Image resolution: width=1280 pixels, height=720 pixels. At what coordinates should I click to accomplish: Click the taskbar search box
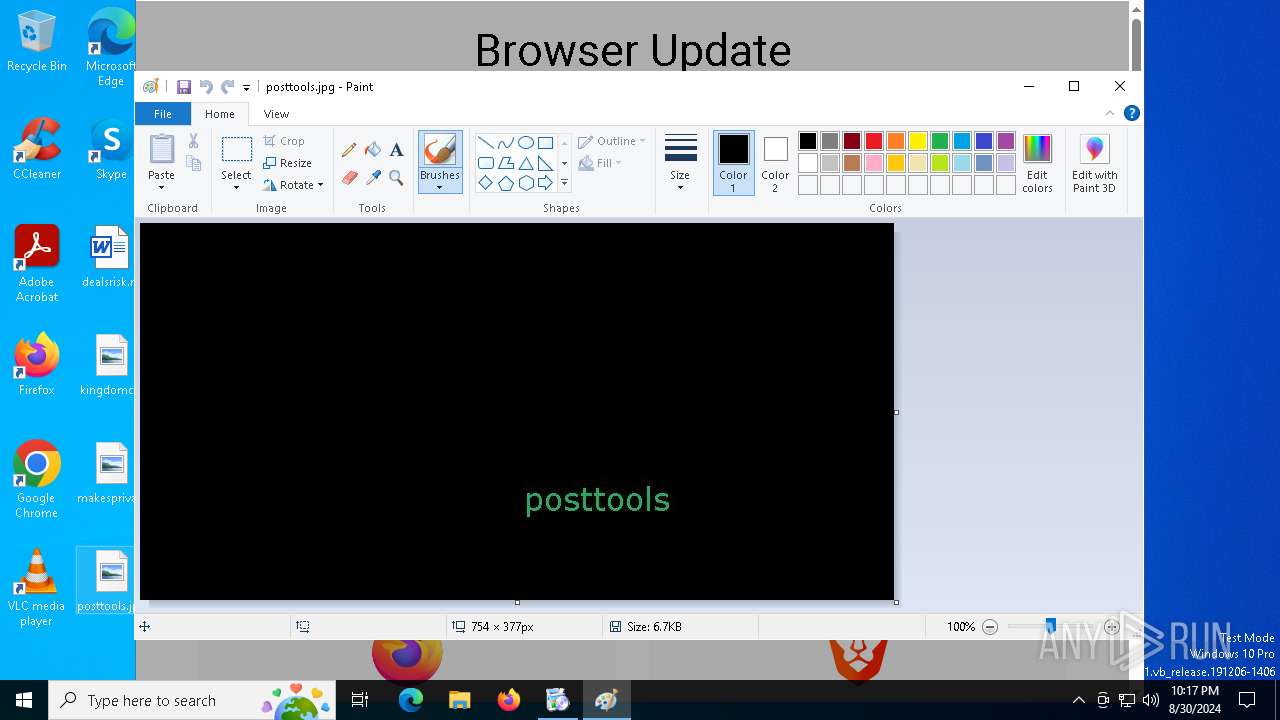click(190, 700)
